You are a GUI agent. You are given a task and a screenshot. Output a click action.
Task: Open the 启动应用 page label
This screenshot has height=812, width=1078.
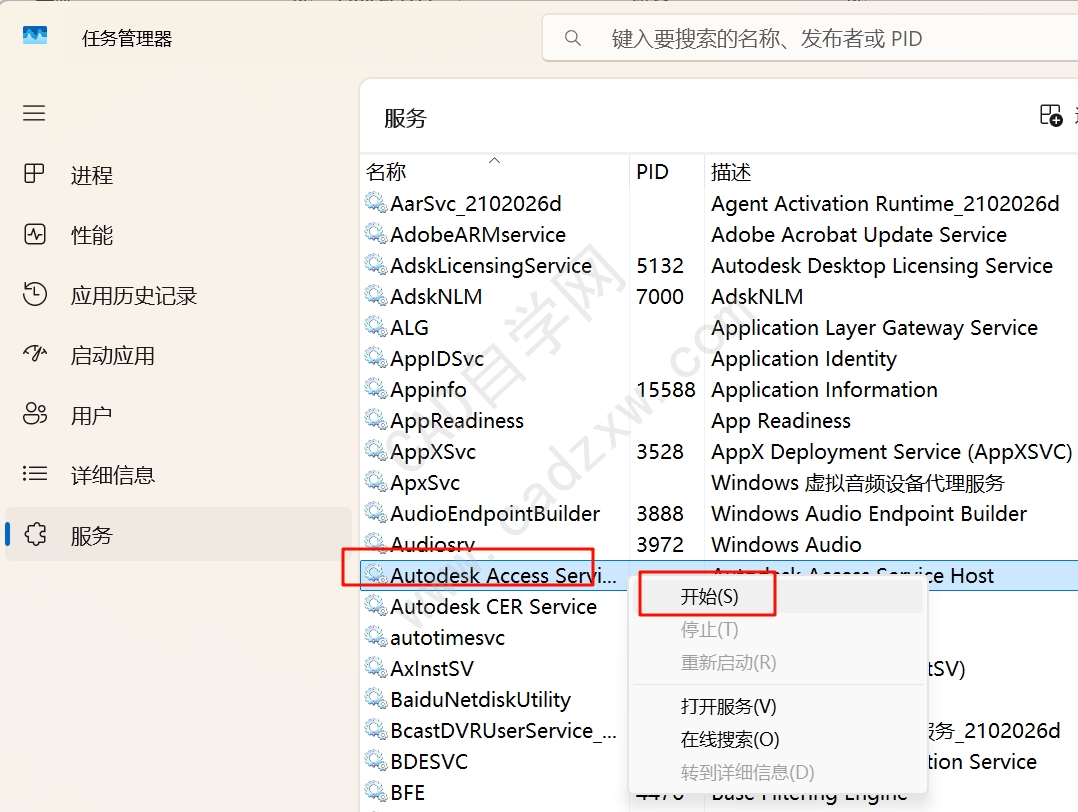[x=112, y=355]
